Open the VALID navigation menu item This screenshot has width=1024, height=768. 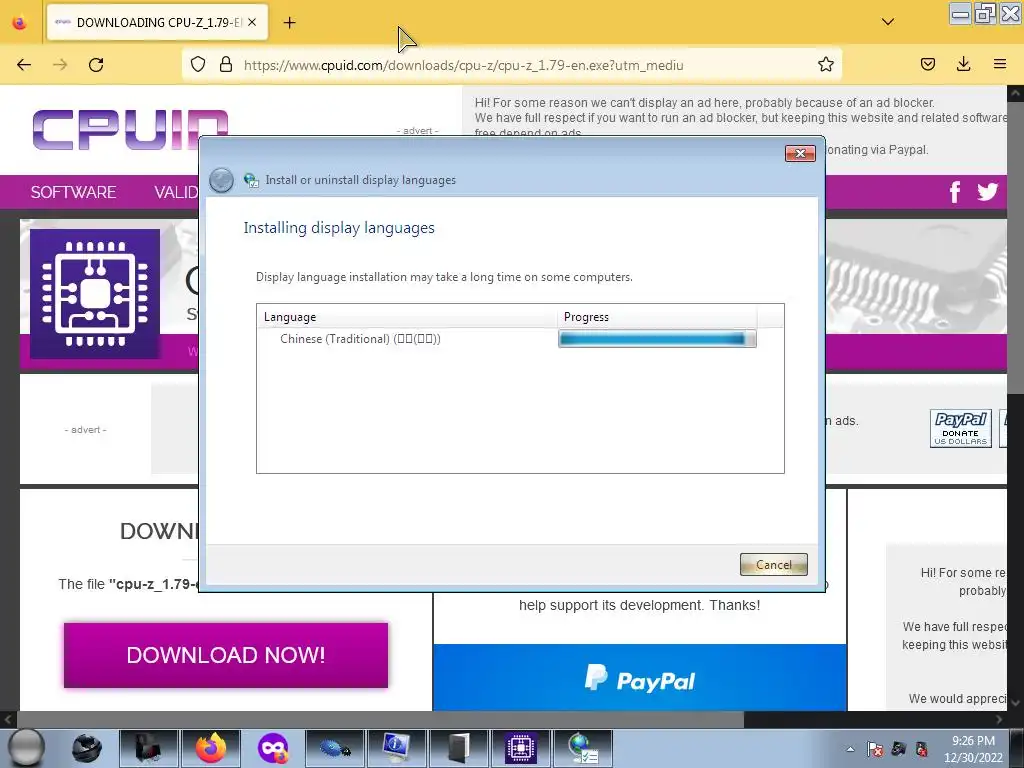click(x=176, y=192)
